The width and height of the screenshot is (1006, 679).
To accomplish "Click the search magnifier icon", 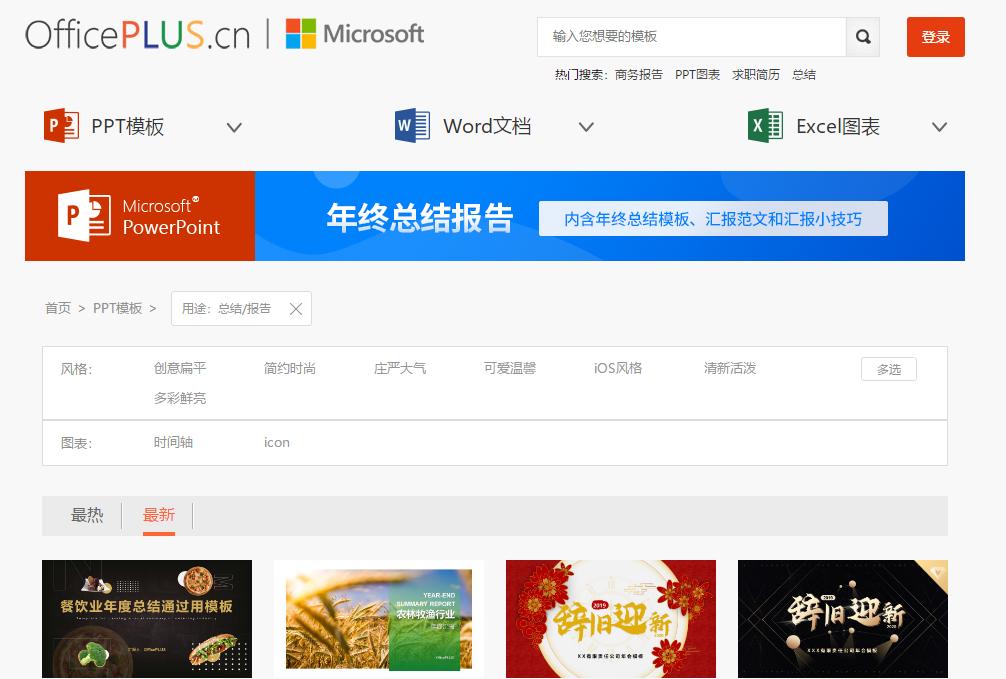I will tap(861, 37).
